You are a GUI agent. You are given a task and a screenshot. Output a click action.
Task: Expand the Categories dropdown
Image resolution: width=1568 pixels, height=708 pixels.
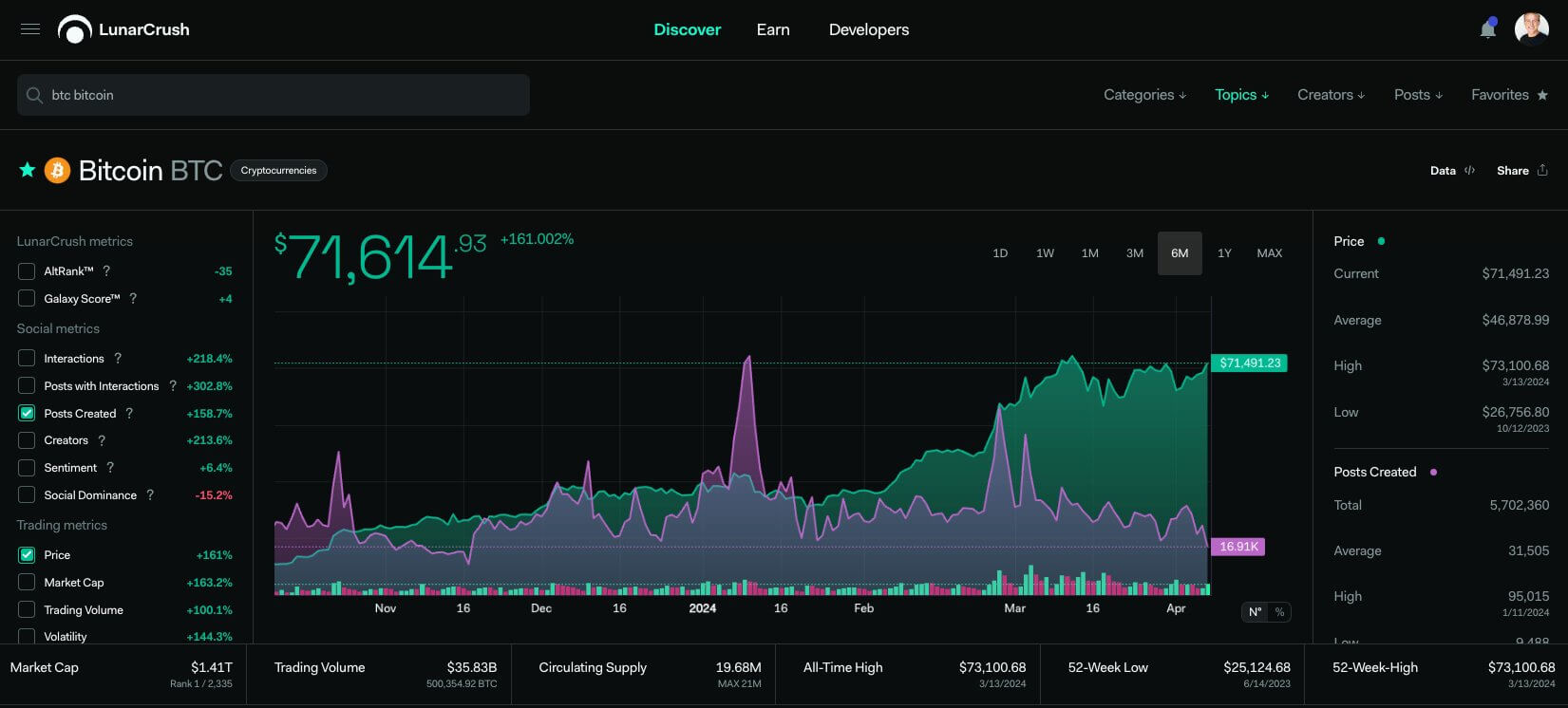[1144, 95]
